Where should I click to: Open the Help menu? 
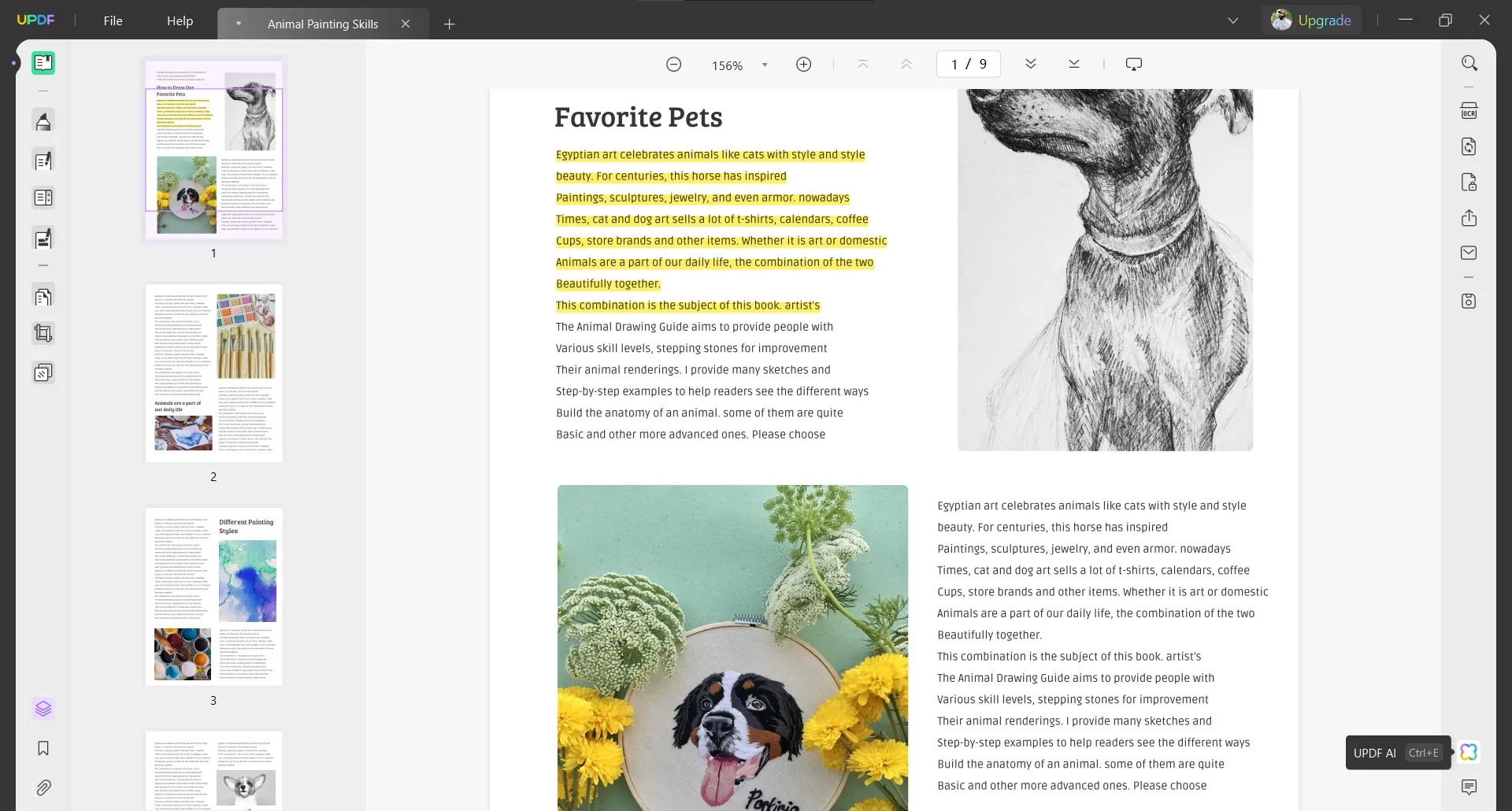tap(180, 21)
